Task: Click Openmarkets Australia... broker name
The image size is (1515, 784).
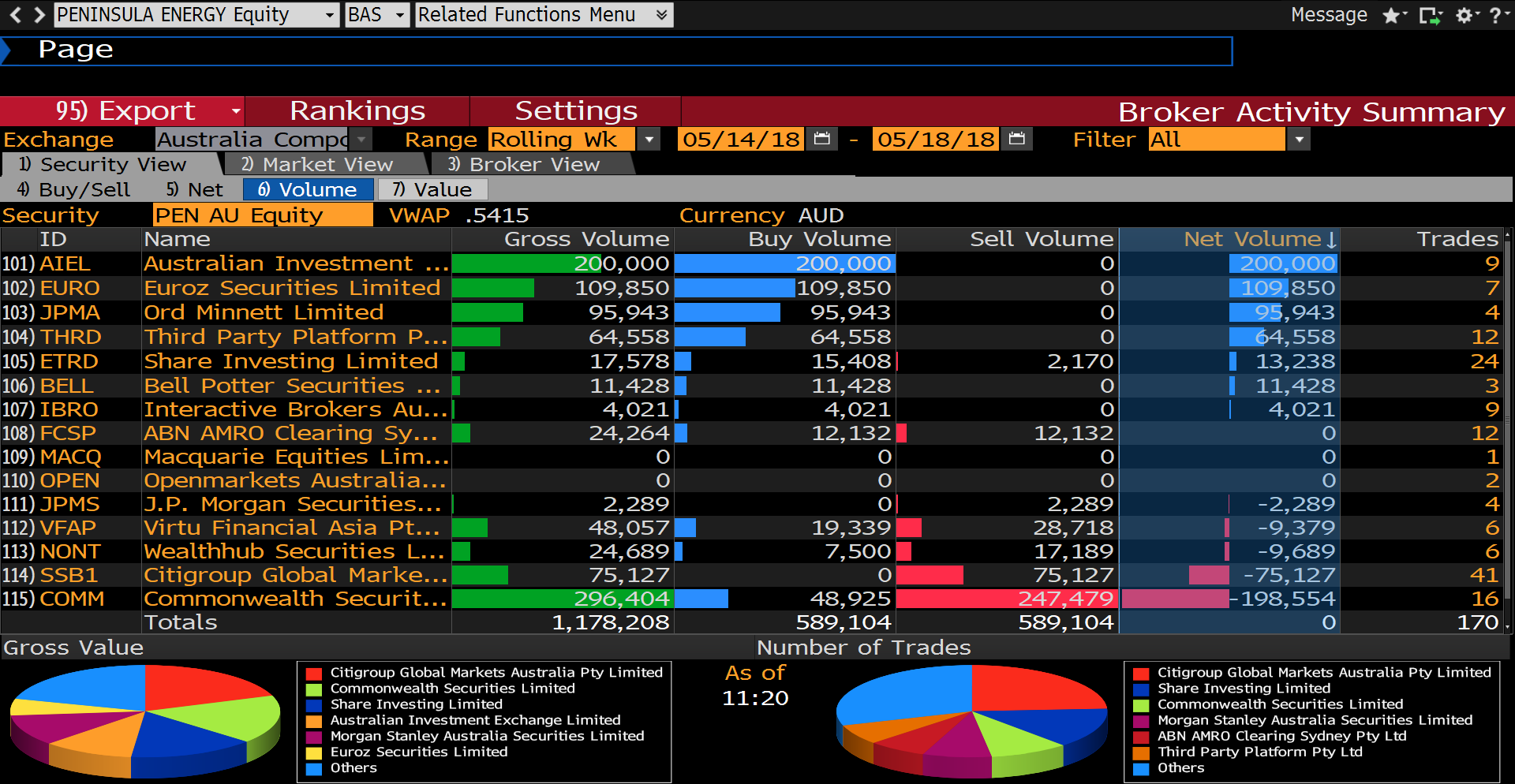Action: tap(295, 481)
